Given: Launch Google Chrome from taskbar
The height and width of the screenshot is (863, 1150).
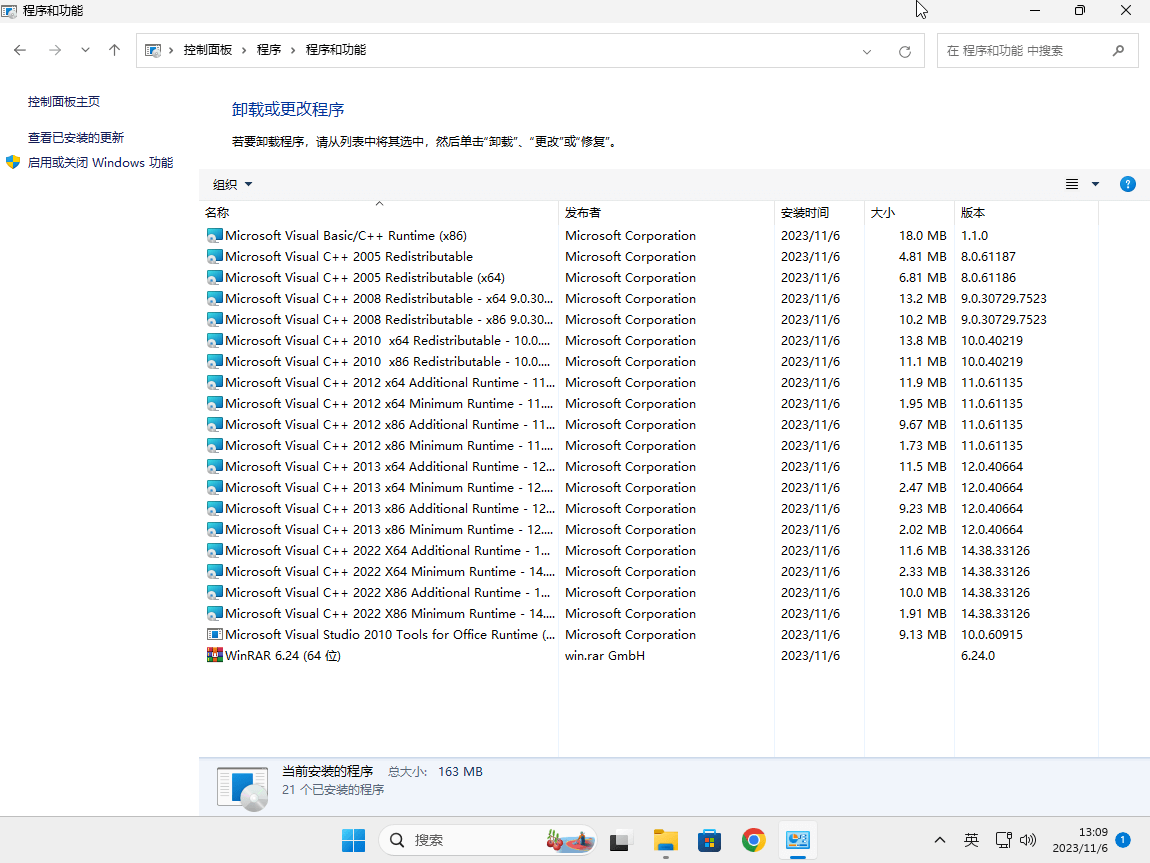Looking at the screenshot, I should click(x=753, y=840).
